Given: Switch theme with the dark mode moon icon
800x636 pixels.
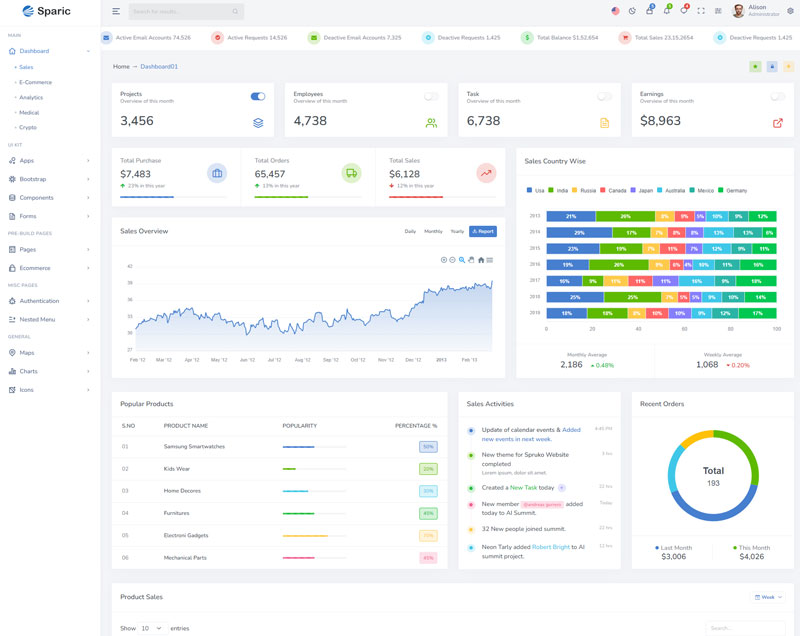Looking at the screenshot, I should click(632, 11).
